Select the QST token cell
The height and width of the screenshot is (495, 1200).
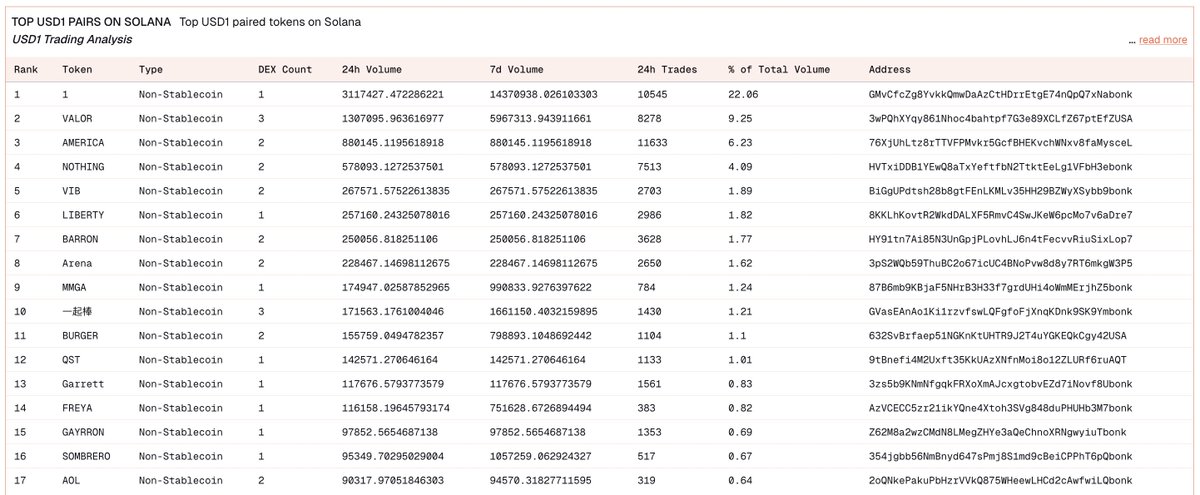(x=71, y=359)
